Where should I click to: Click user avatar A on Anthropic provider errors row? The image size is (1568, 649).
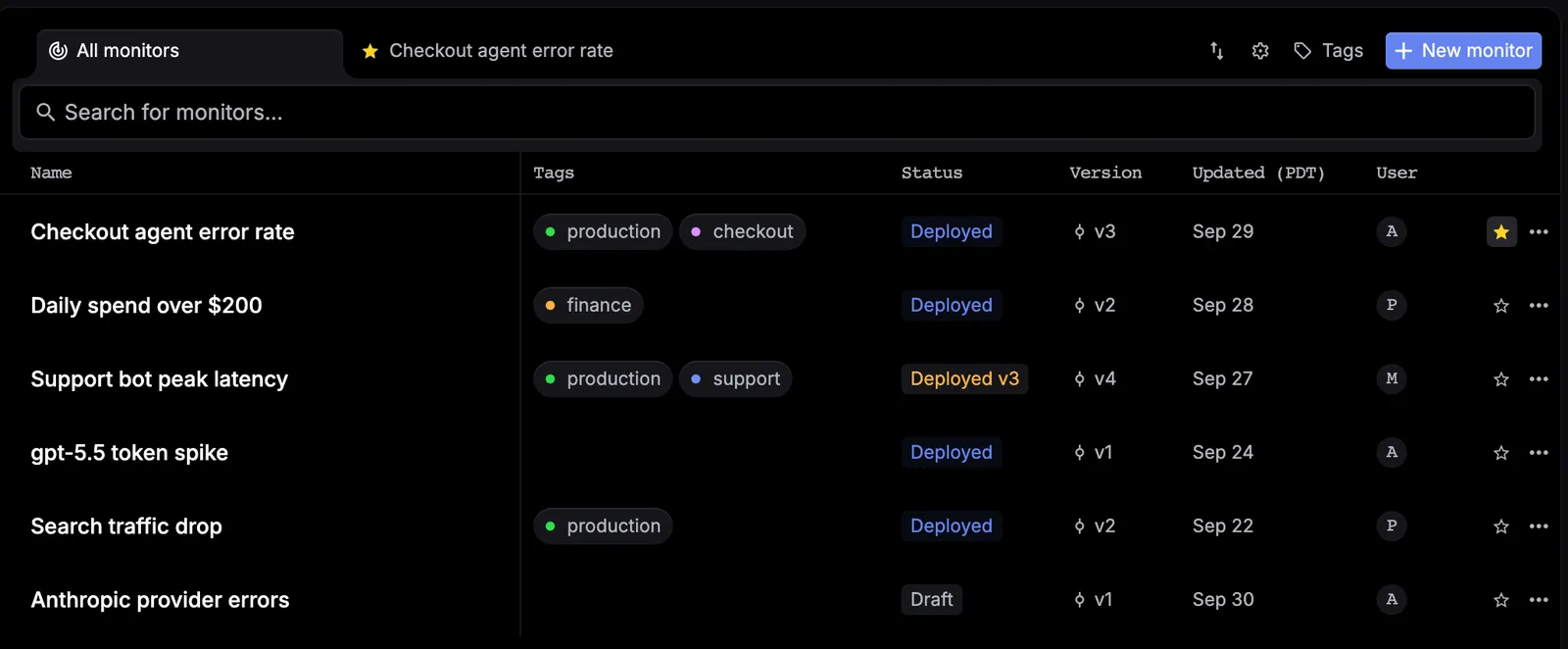pyautogui.click(x=1392, y=599)
